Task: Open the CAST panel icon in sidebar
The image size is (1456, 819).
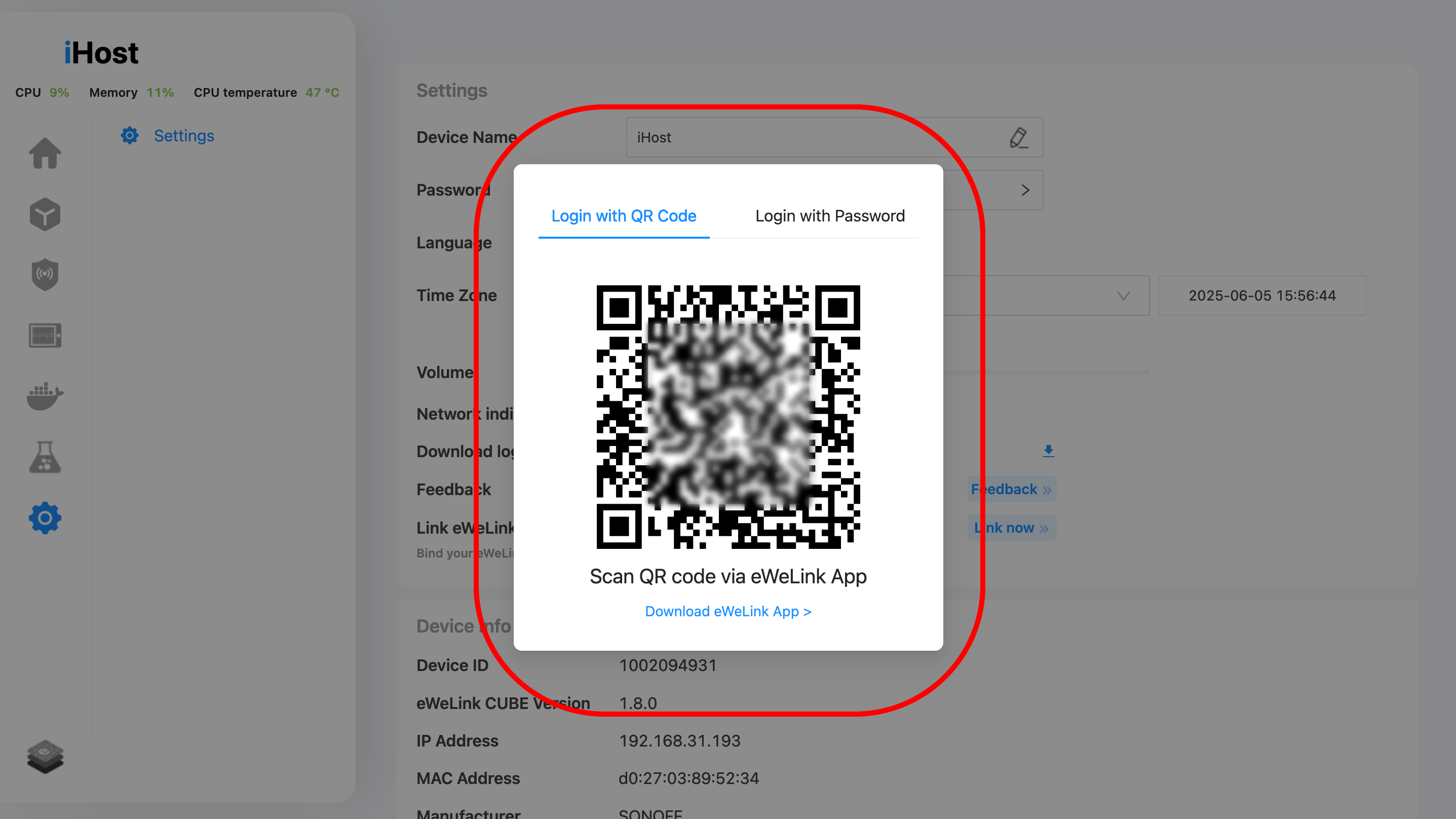Action: click(45, 336)
